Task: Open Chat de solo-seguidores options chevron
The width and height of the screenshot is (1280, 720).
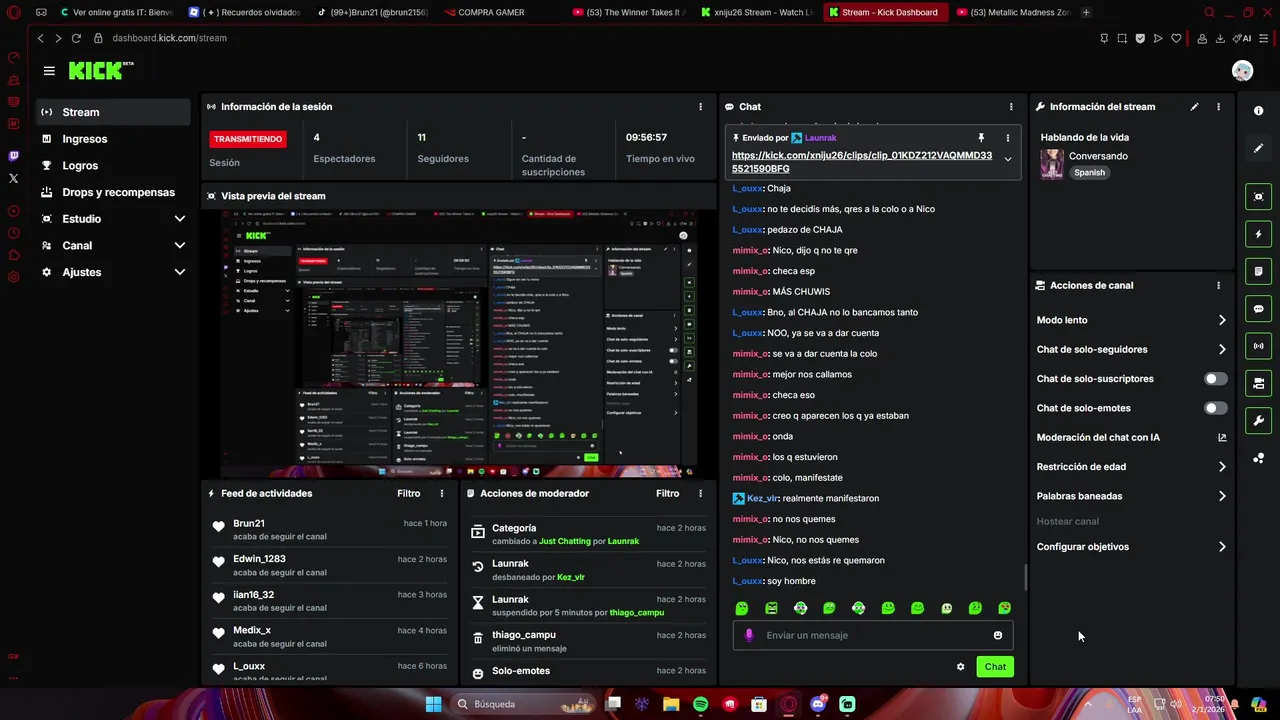Action: pos(1222,349)
